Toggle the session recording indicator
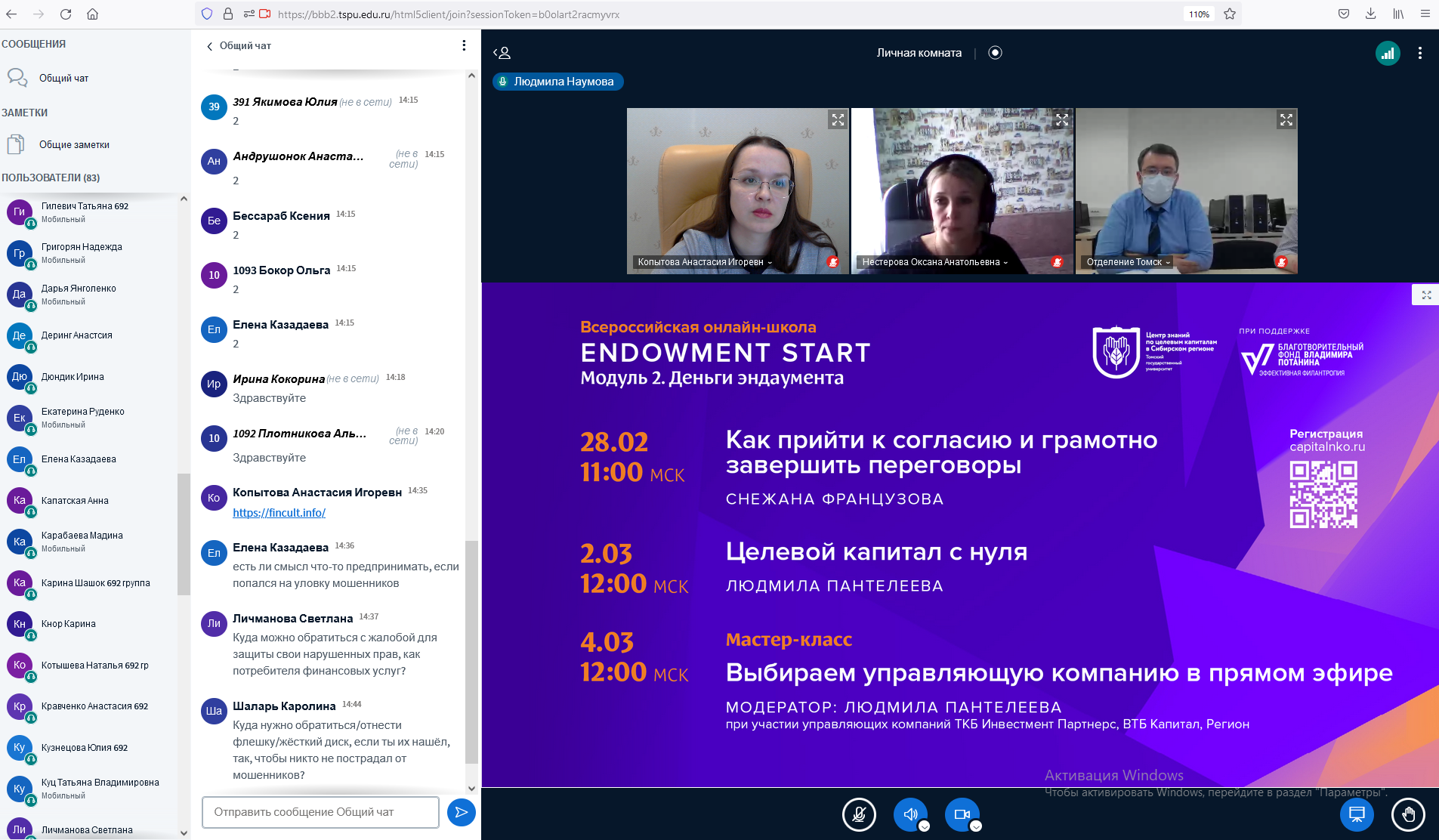The height and width of the screenshot is (840, 1439). coord(995,53)
